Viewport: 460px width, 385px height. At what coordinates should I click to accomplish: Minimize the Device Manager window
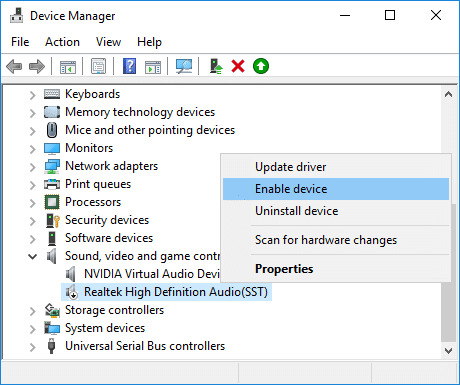tap(345, 15)
